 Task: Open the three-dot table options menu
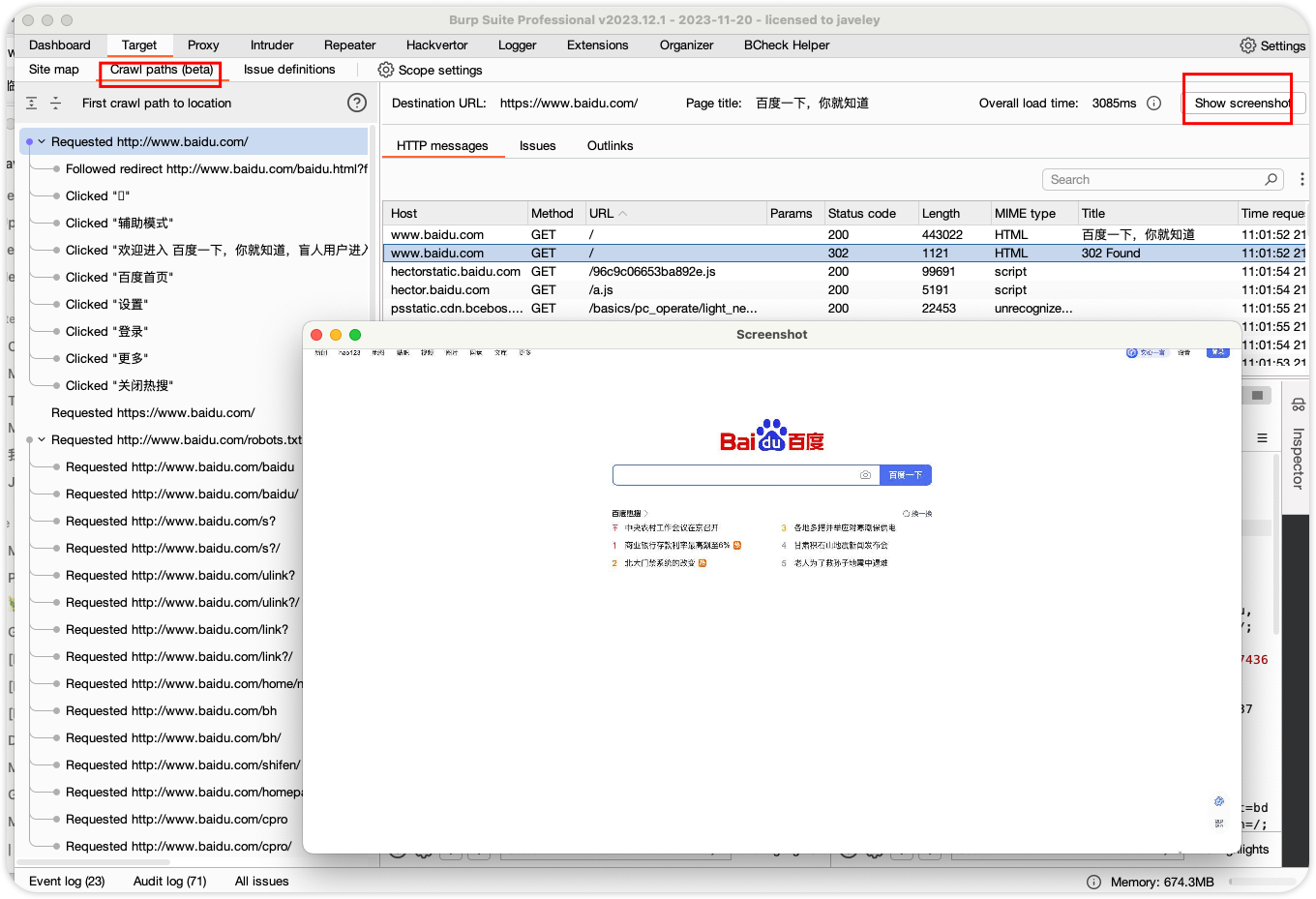[1302, 179]
